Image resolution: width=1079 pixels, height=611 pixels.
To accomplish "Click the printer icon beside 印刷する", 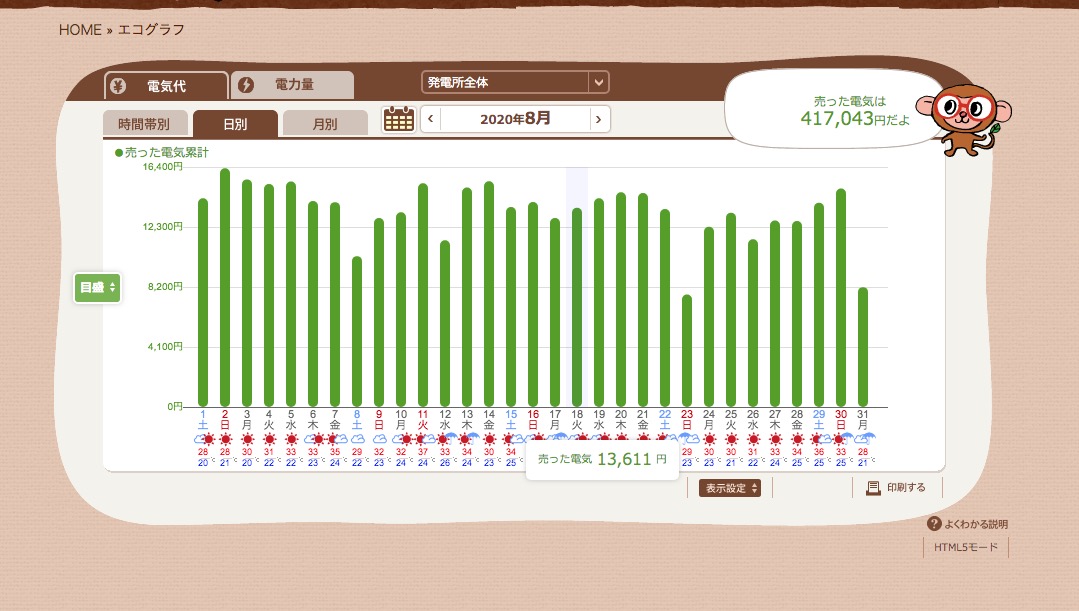I will pos(873,488).
